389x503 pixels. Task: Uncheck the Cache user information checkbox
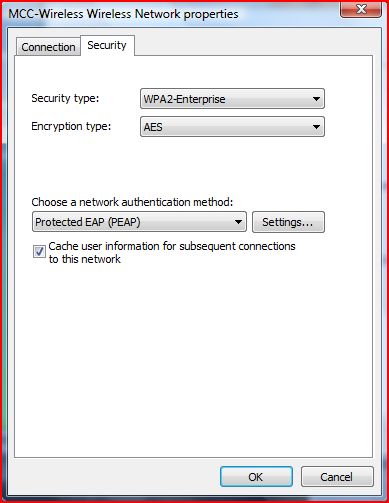click(39, 251)
